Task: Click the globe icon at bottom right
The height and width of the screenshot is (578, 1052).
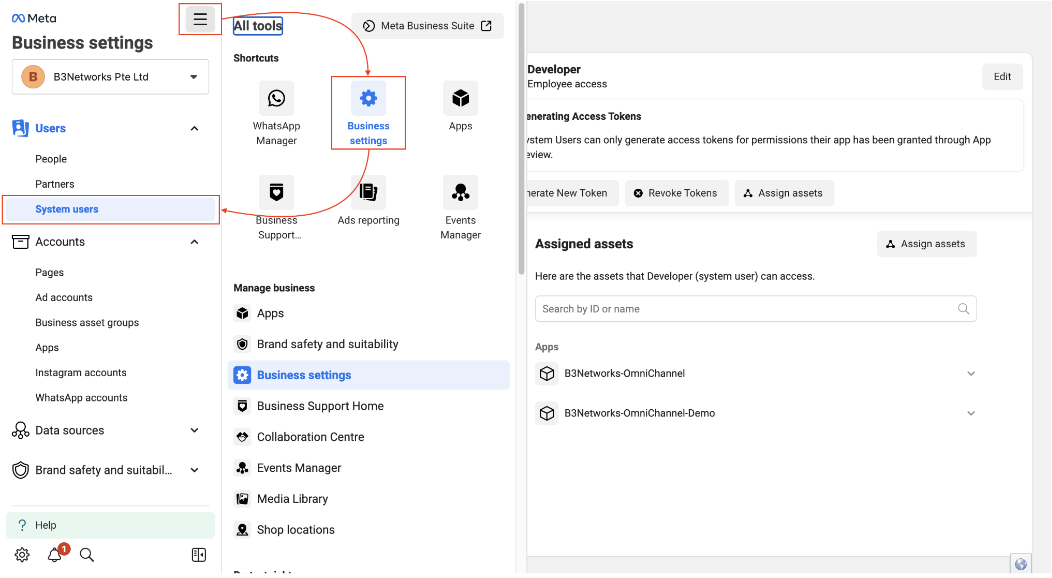Action: [1020, 564]
